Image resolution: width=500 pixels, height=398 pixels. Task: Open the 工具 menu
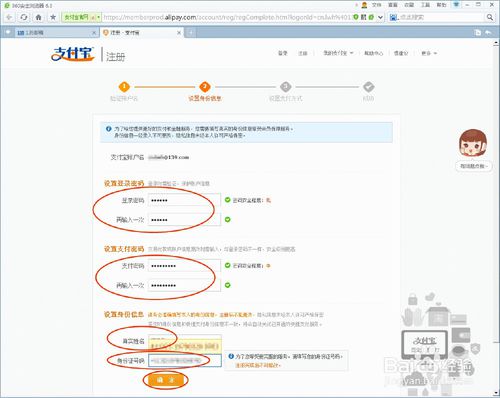point(425,5)
